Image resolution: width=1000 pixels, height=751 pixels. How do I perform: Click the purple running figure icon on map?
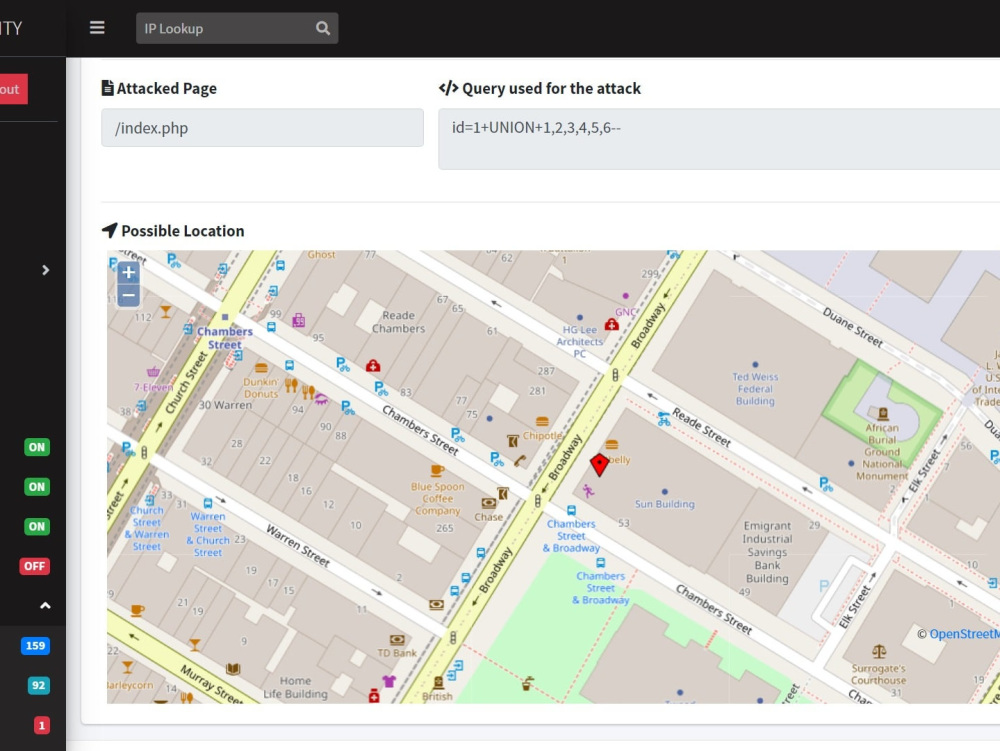coord(587,490)
